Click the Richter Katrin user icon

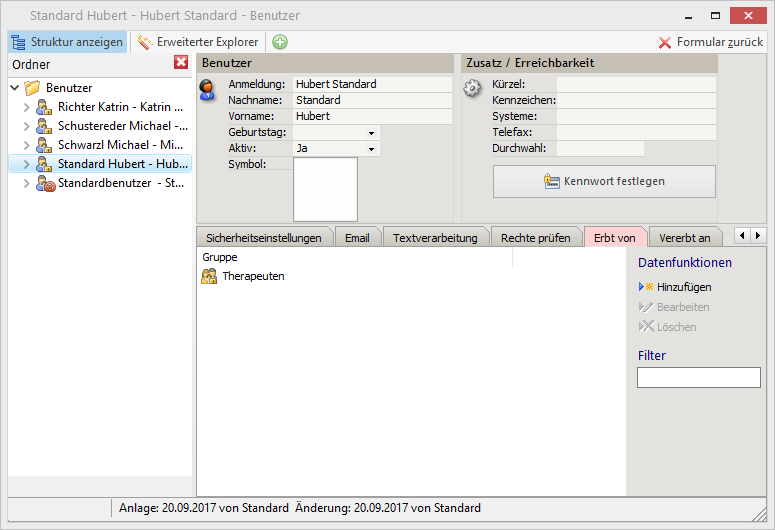pos(44,107)
